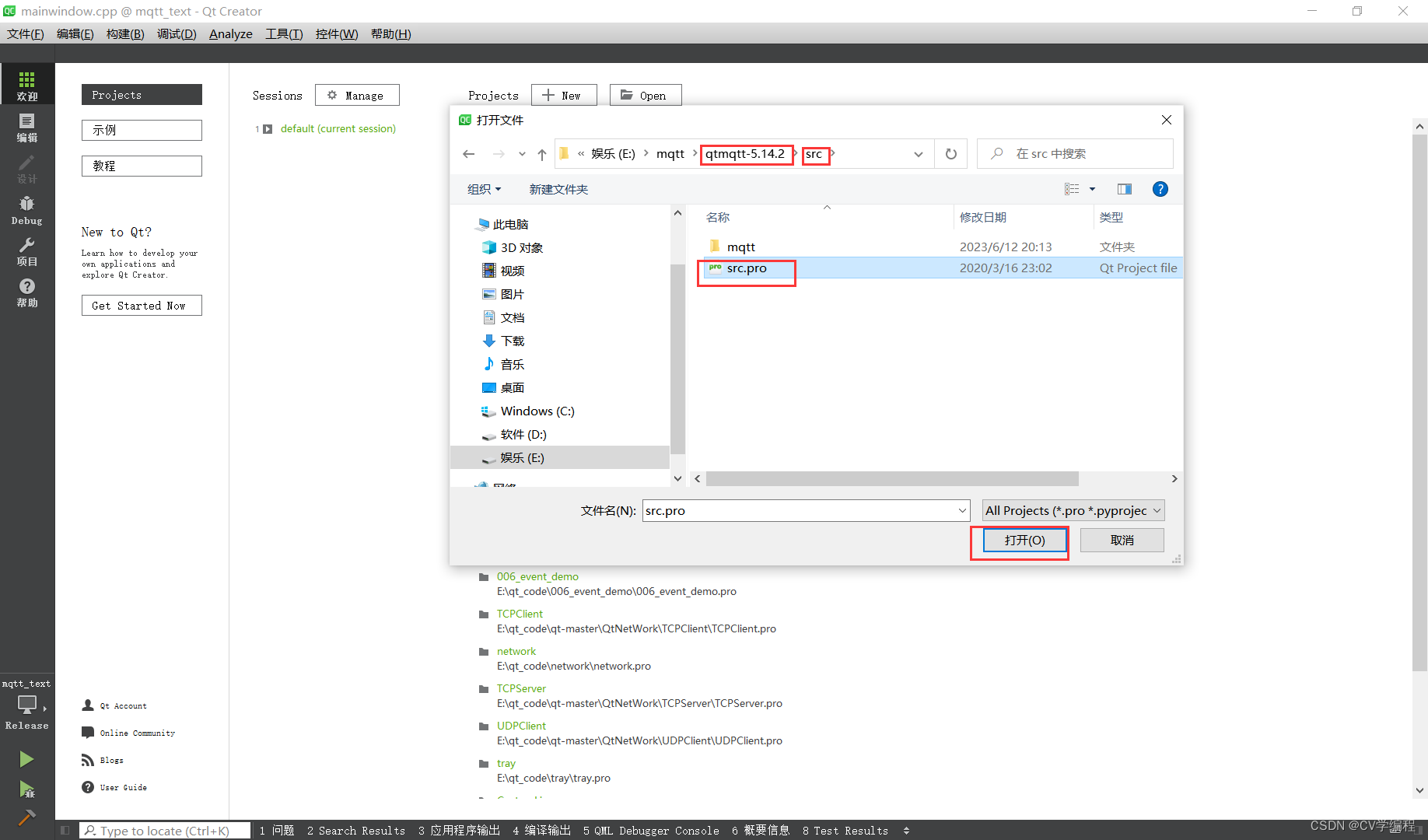Click the Open button in file dialog
This screenshot has height=840, width=1428.
(1024, 541)
